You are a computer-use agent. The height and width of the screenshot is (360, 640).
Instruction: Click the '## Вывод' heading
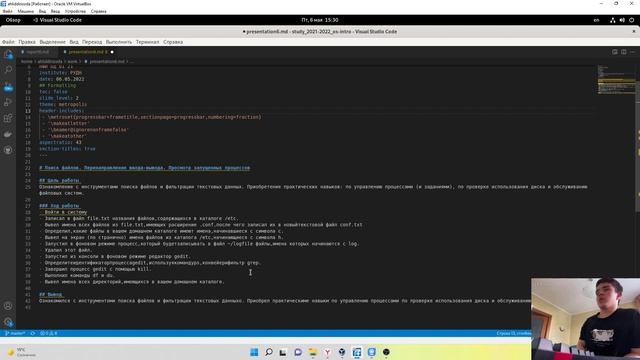point(51,294)
